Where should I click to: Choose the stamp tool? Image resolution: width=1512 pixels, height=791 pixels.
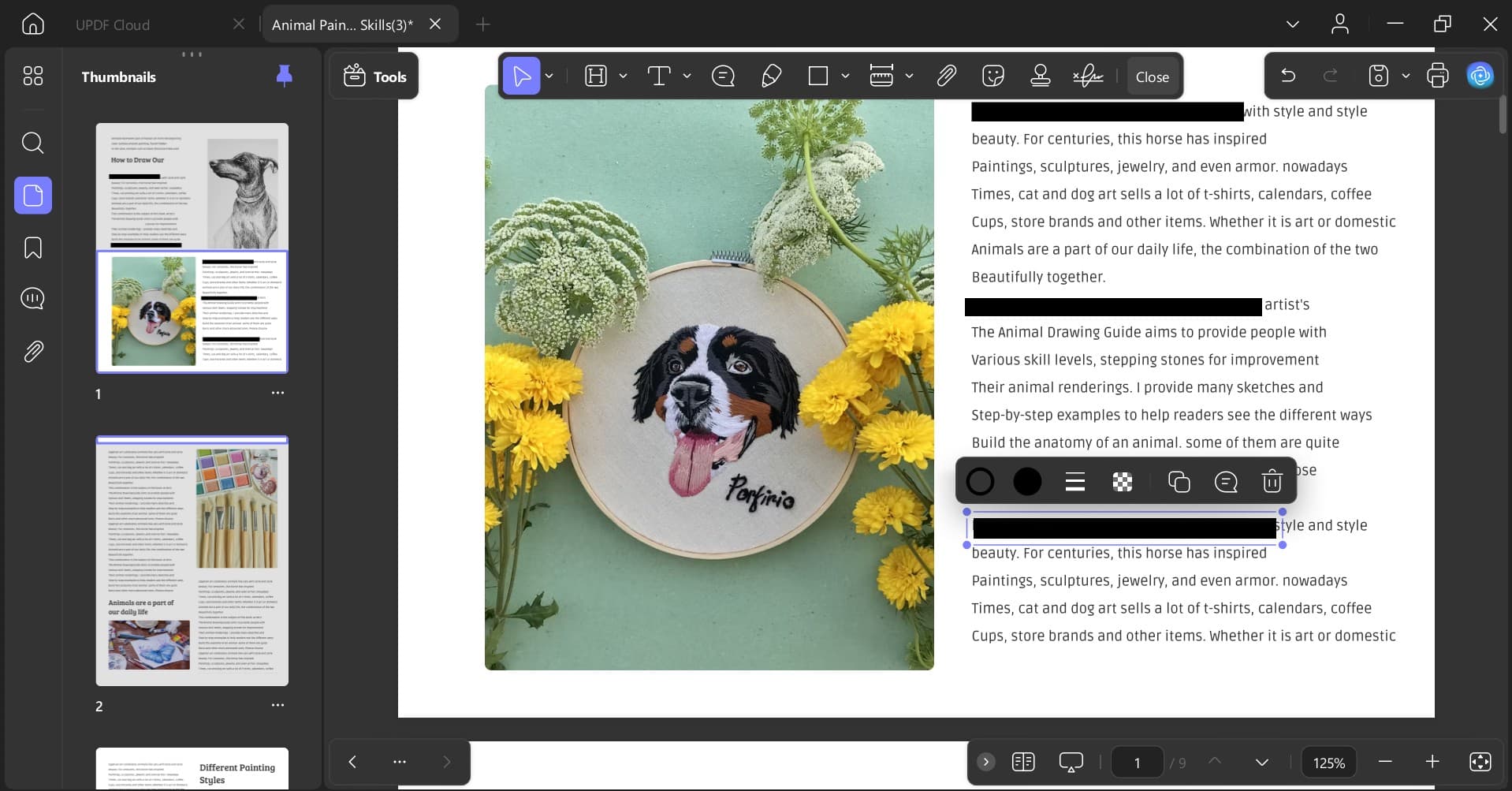[1041, 76]
